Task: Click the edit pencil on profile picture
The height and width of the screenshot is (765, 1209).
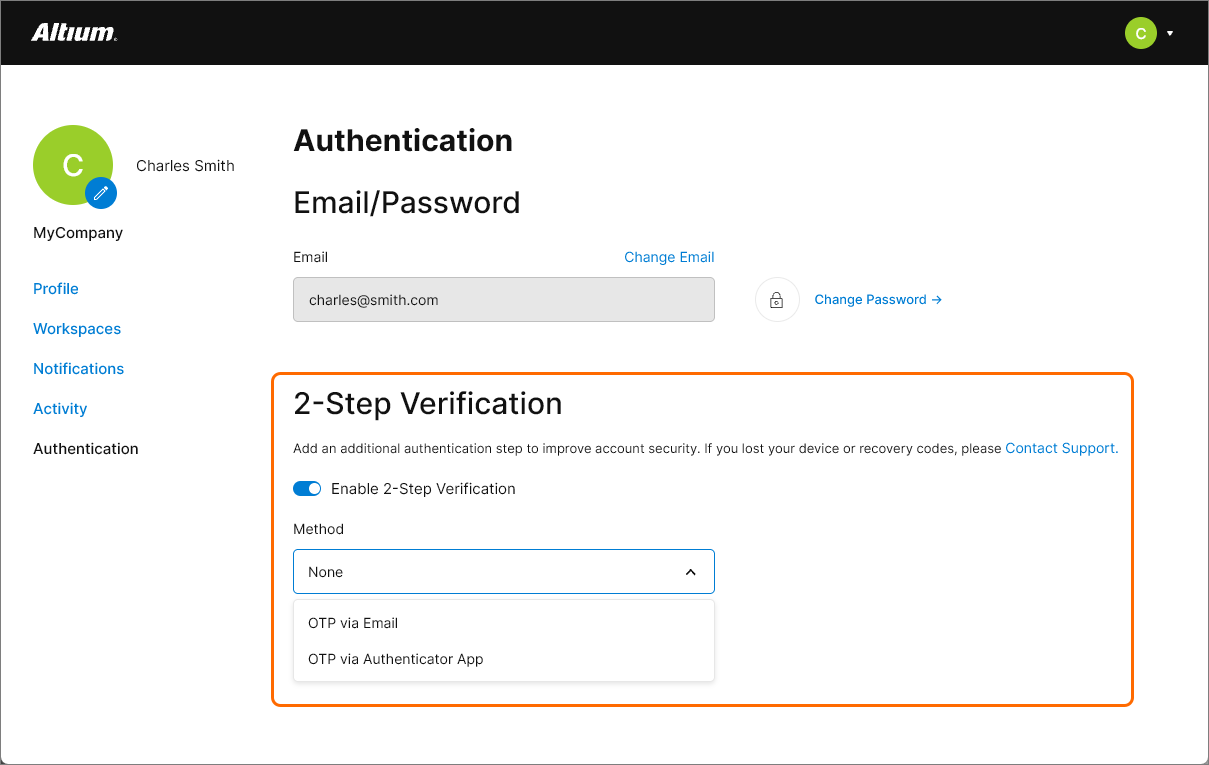Action: coord(101,193)
